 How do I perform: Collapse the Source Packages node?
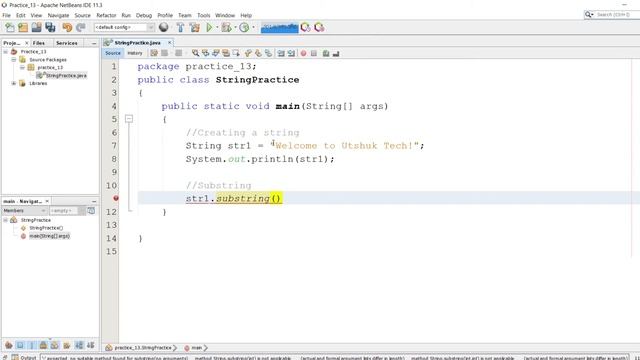pyautogui.click(x=13, y=60)
